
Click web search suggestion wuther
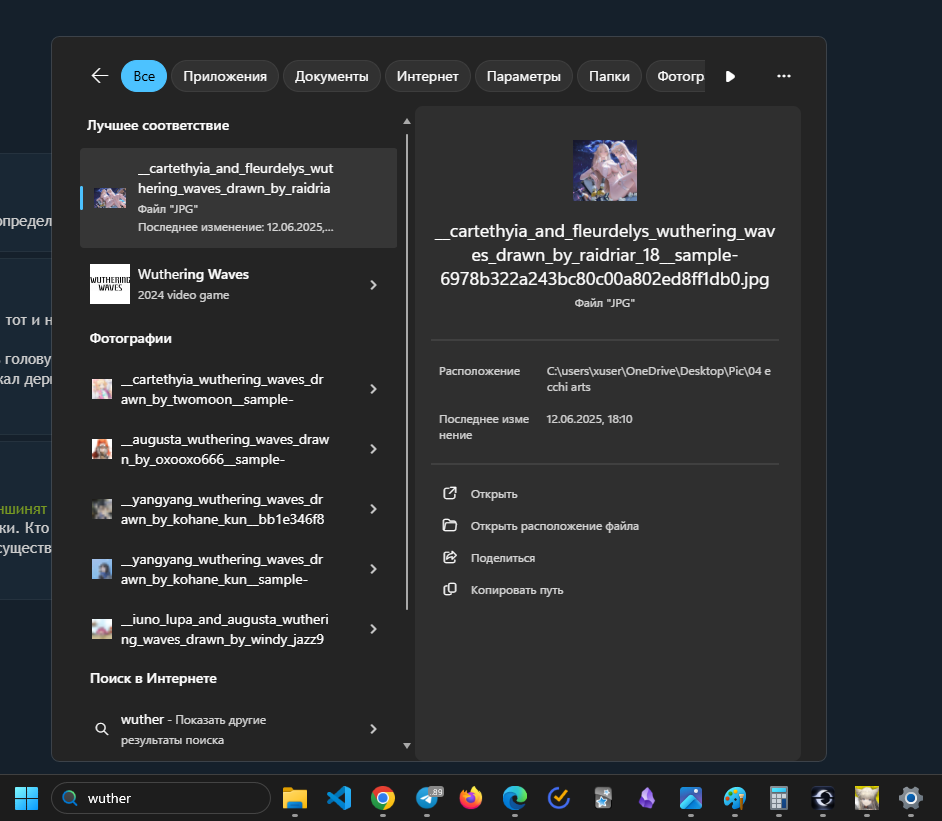point(238,729)
